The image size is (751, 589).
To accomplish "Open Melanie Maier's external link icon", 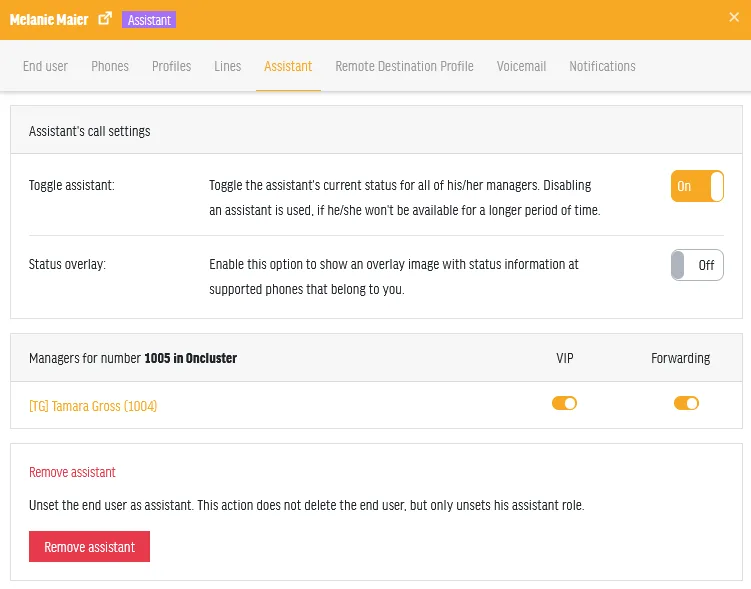I will (105, 19).
